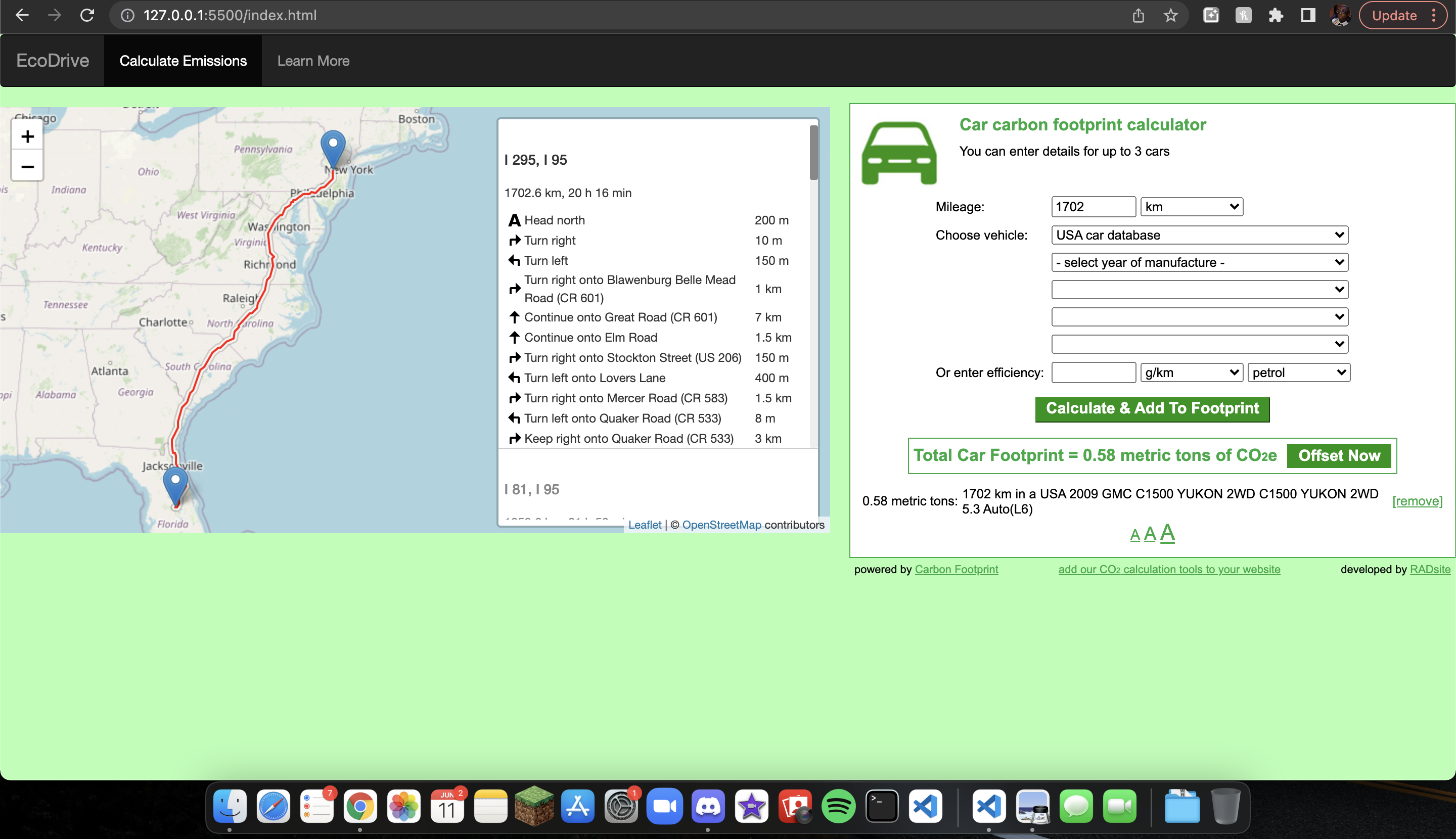Bookmark this page with the star icon
This screenshot has width=1456, height=839.
point(1170,16)
